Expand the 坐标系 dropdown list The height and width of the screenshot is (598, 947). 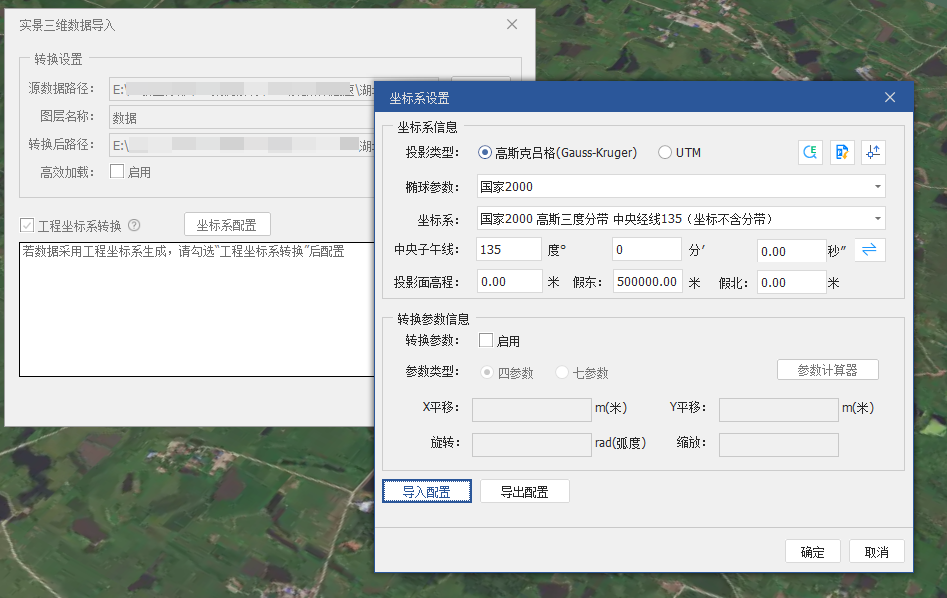tap(877, 218)
